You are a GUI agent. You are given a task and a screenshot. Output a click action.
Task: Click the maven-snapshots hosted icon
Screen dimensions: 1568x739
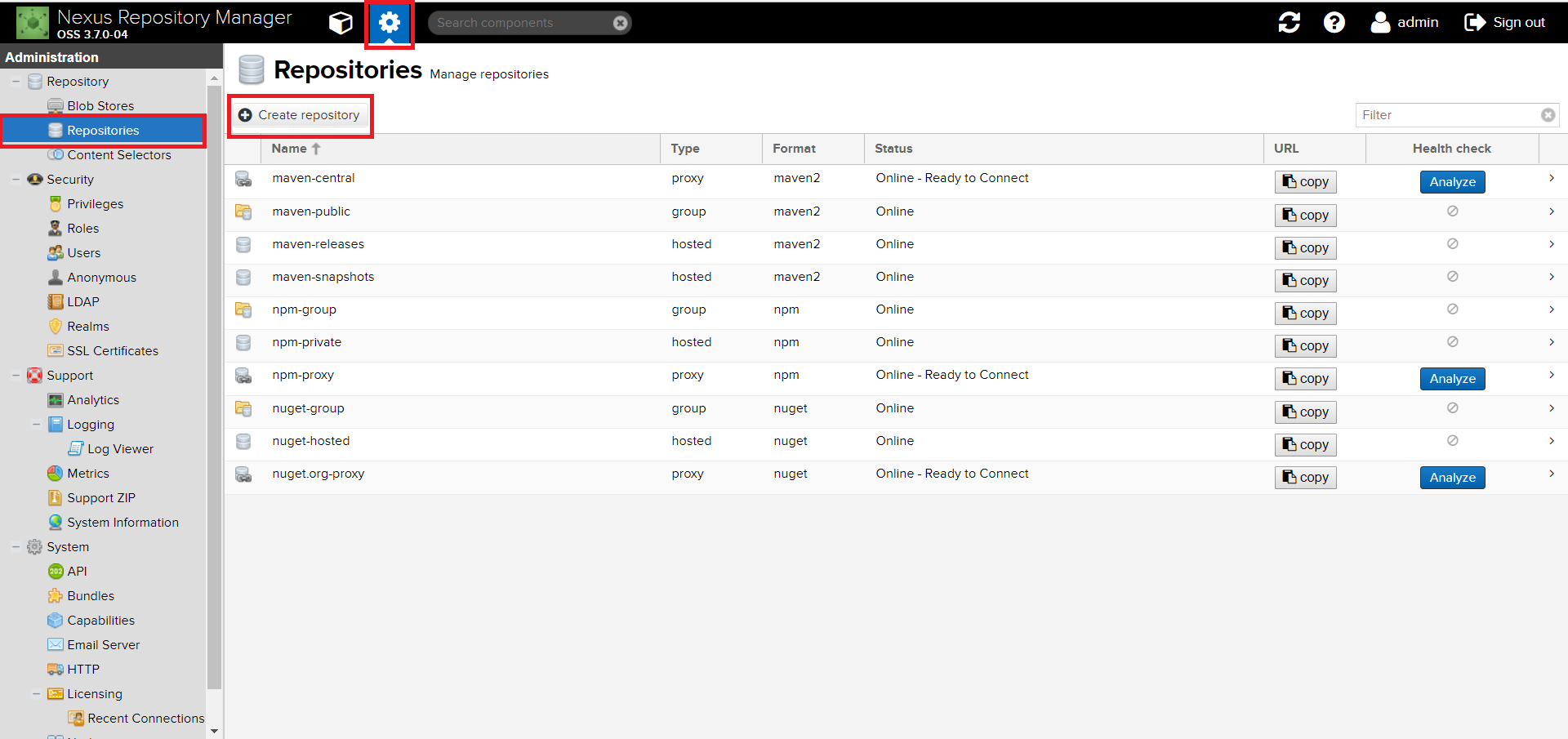pyautogui.click(x=243, y=277)
